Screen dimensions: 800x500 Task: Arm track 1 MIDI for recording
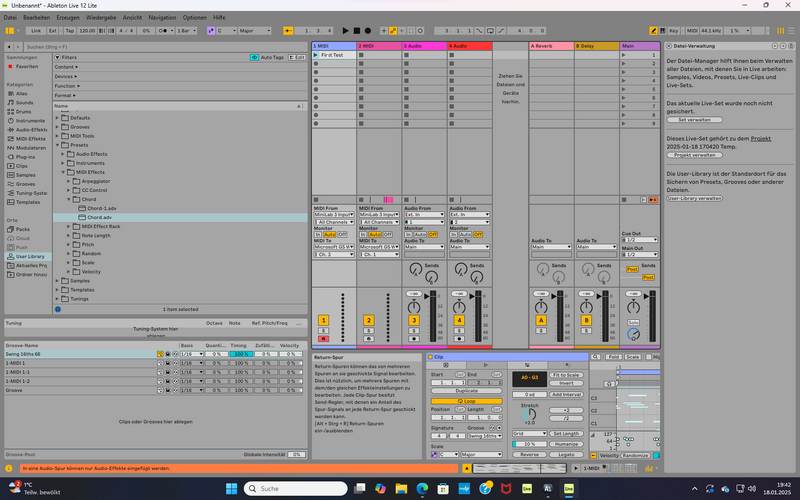click(323, 339)
